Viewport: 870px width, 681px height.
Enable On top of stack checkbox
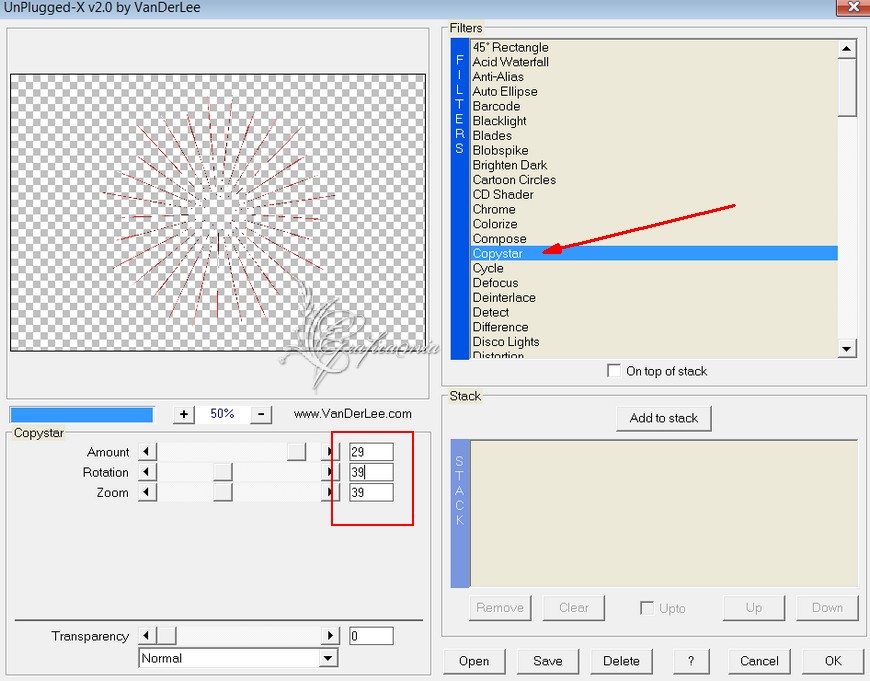pos(614,371)
